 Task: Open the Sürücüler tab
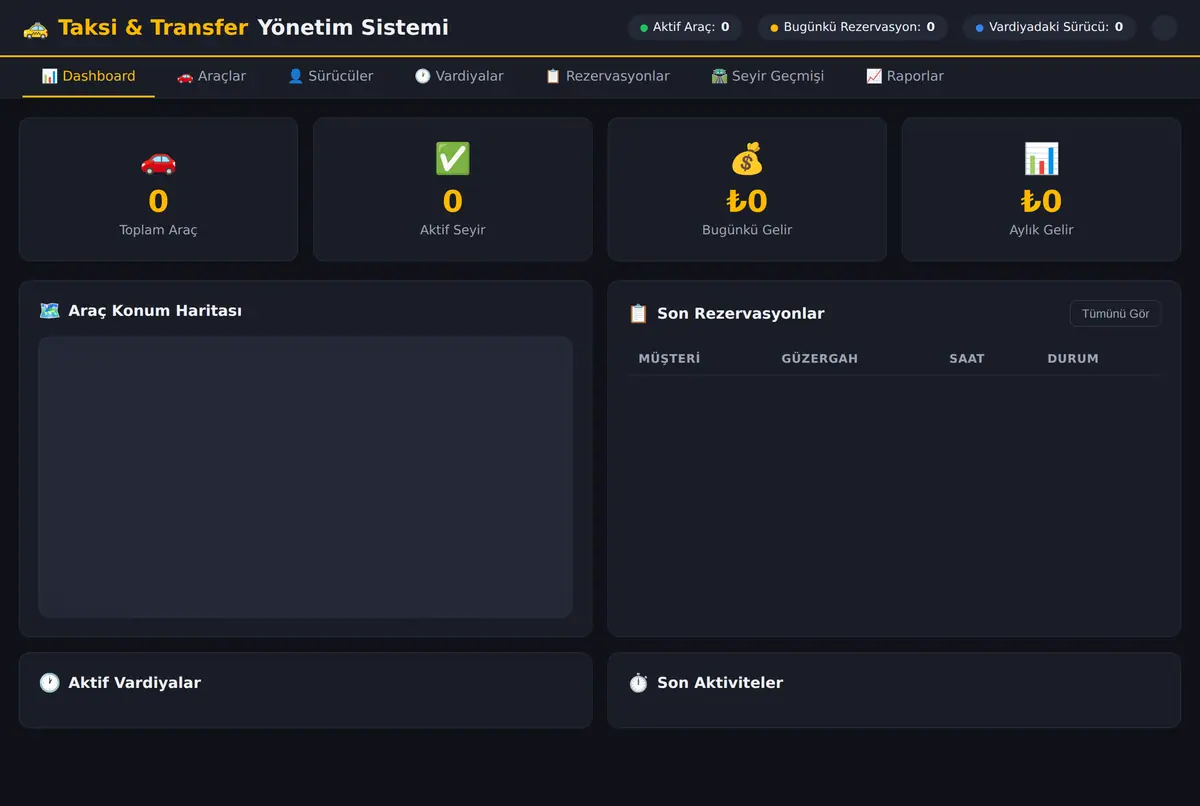[330, 76]
